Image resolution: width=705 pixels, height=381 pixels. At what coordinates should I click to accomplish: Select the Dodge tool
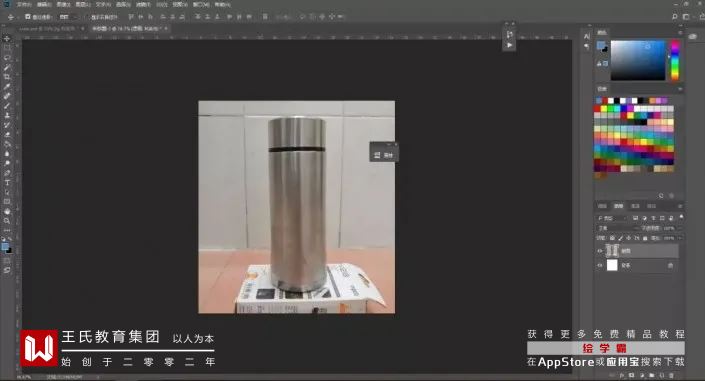[7, 163]
